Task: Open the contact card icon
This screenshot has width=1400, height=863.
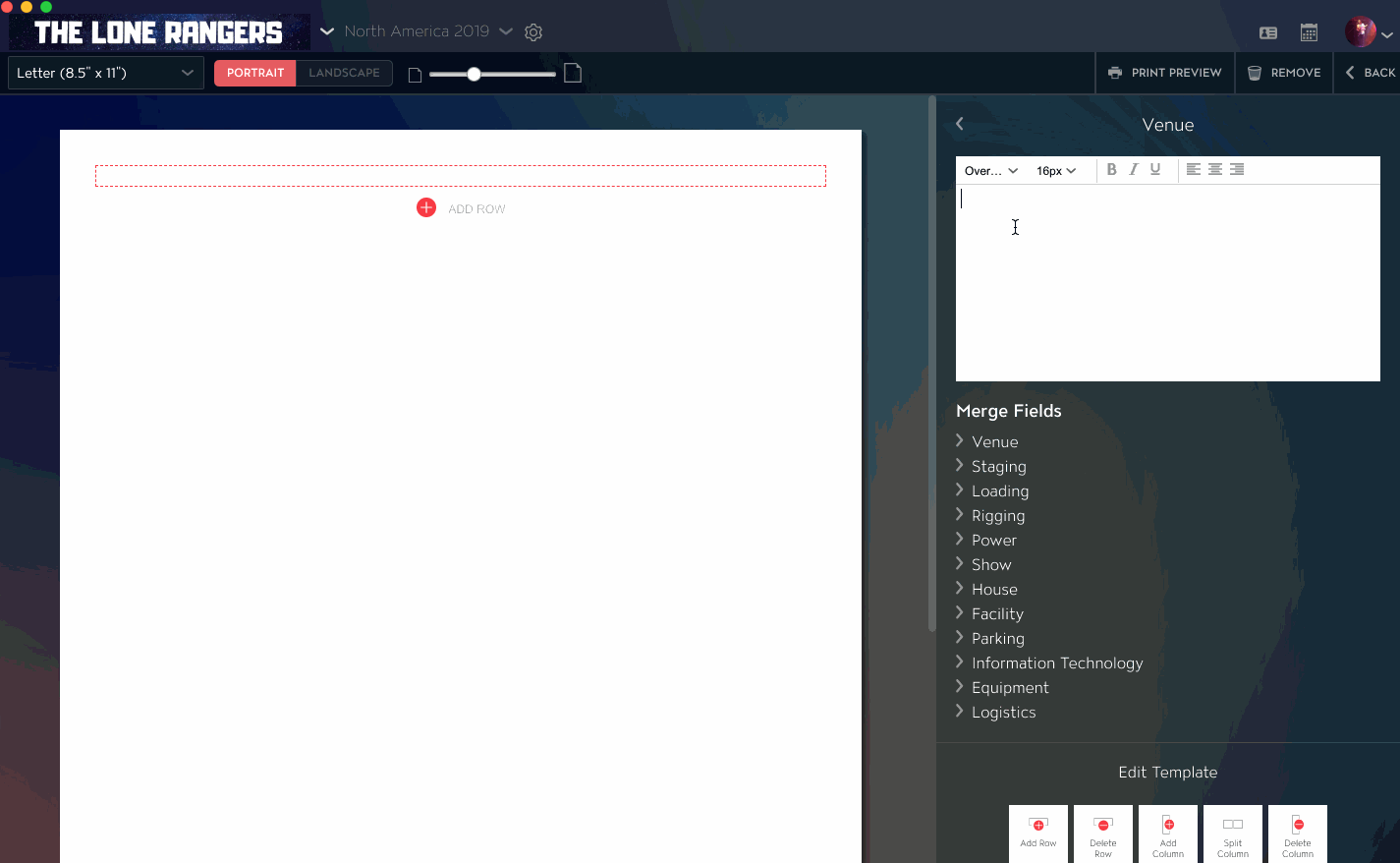Action: pyautogui.click(x=1268, y=32)
